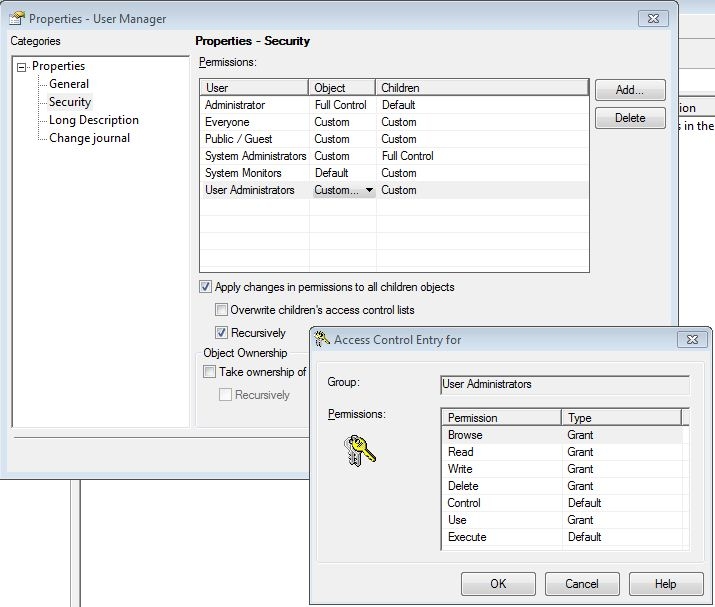Select the Administrator row in permissions list
This screenshot has width=715, height=607.
(x=235, y=105)
